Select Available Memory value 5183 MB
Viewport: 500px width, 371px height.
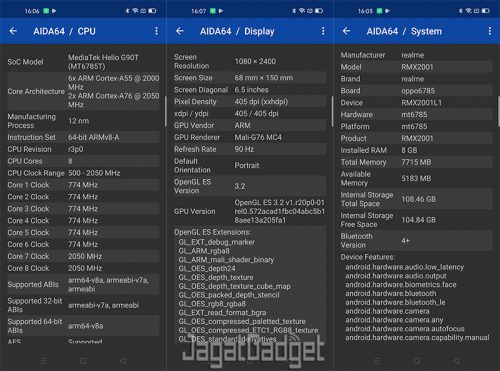(416, 178)
